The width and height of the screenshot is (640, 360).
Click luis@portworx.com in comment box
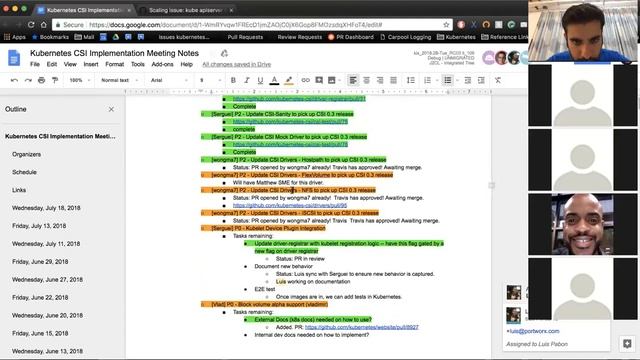(534, 331)
